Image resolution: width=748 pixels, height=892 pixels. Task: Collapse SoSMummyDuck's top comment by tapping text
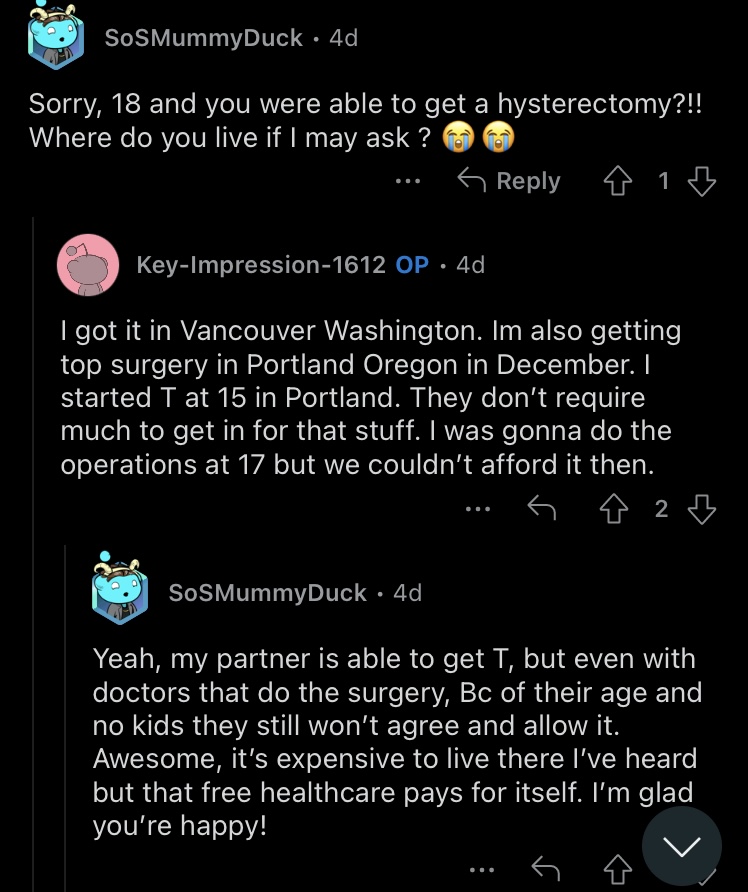pyautogui.click(x=366, y=121)
